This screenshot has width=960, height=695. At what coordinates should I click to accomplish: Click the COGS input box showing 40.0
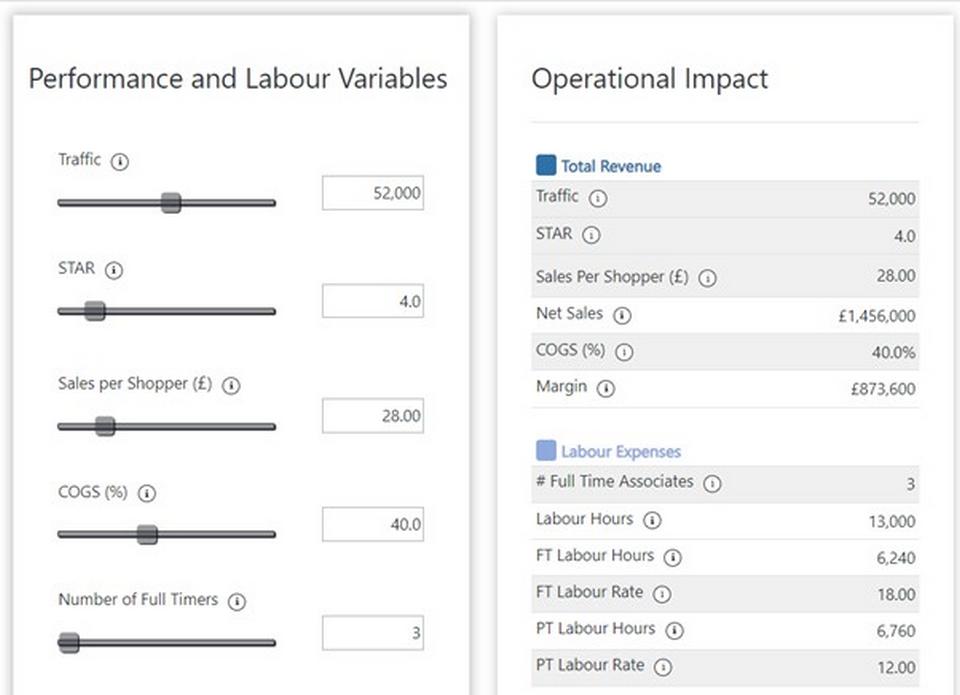point(372,524)
